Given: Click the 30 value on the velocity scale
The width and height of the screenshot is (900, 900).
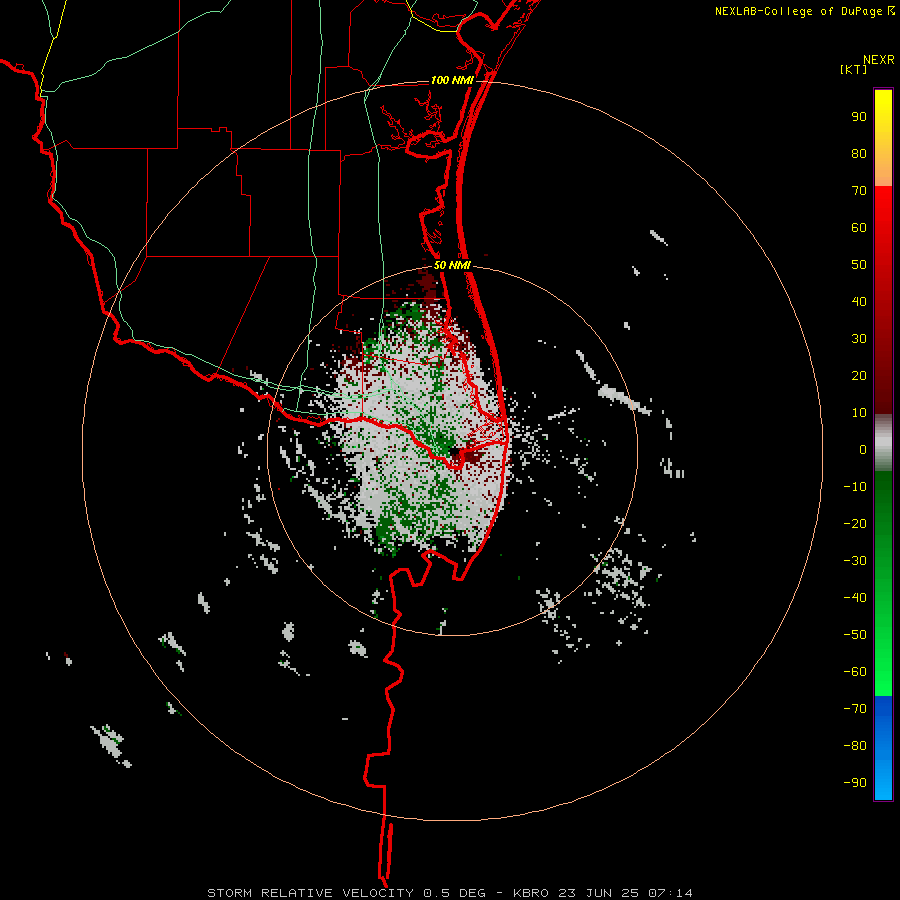Looking at the screenshot, I should click(859, 339).
